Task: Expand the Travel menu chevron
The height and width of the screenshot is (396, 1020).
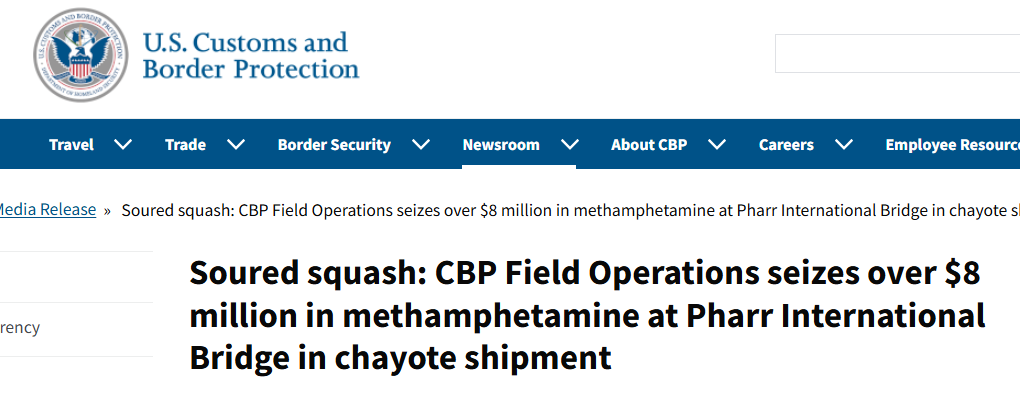Action: click(x=124, y=144)
